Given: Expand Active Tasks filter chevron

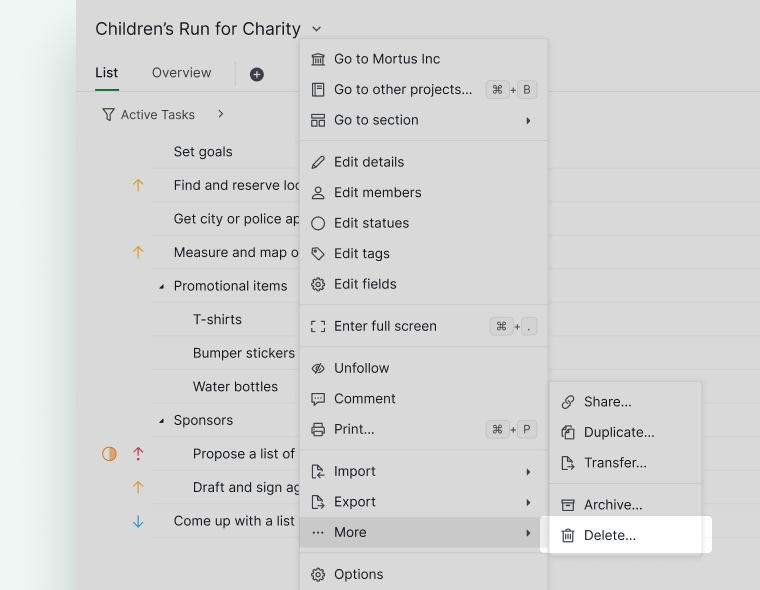Looking at the screenshot, I should click(x=221, y=114).
